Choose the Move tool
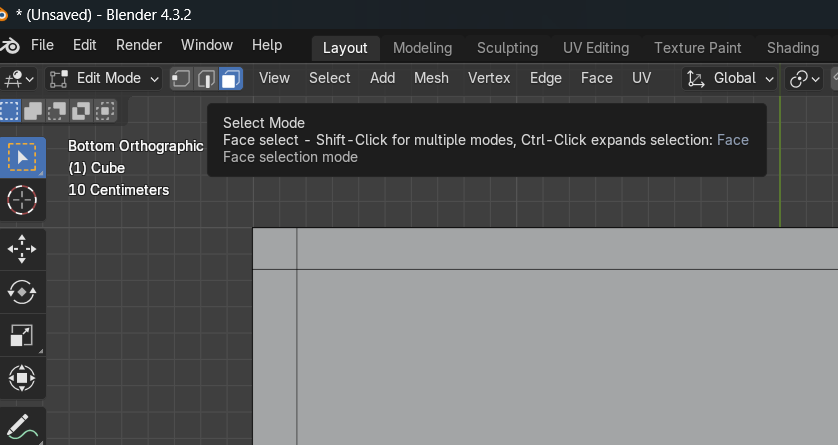The height and width of the screenshot is (445, 838). (21, 249)
